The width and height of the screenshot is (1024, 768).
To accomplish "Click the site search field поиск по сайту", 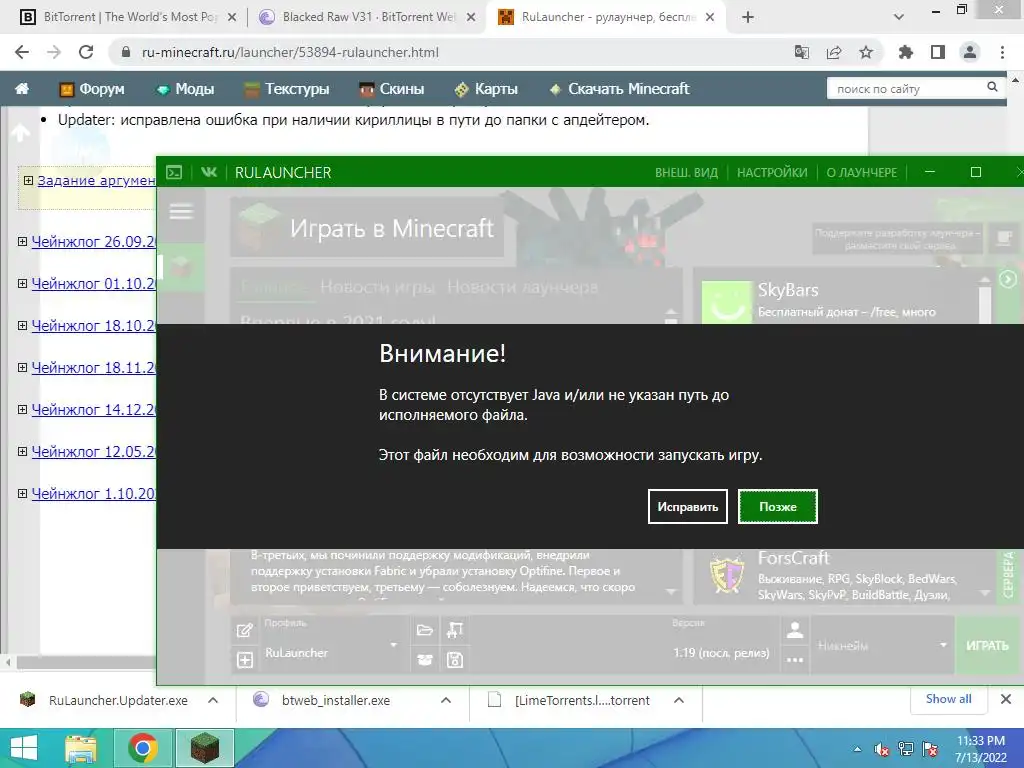I will click(x=908, y=88).
